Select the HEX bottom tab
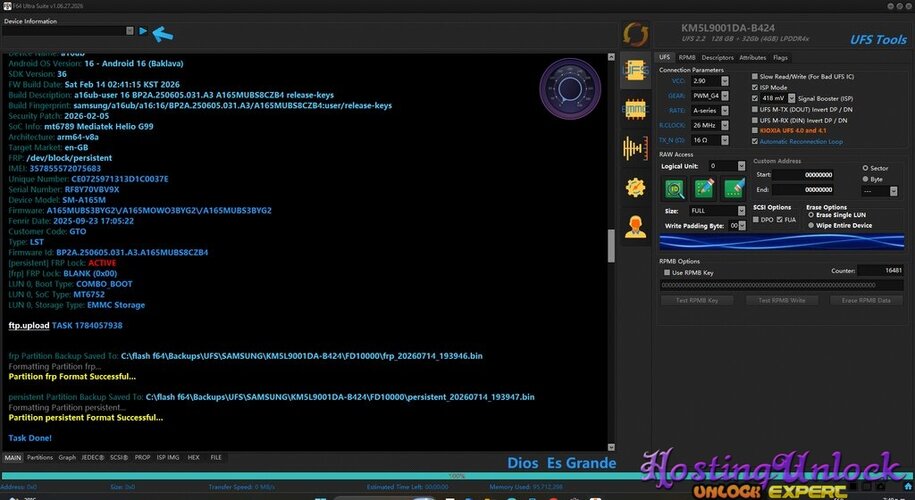 [x=194, y=458]
